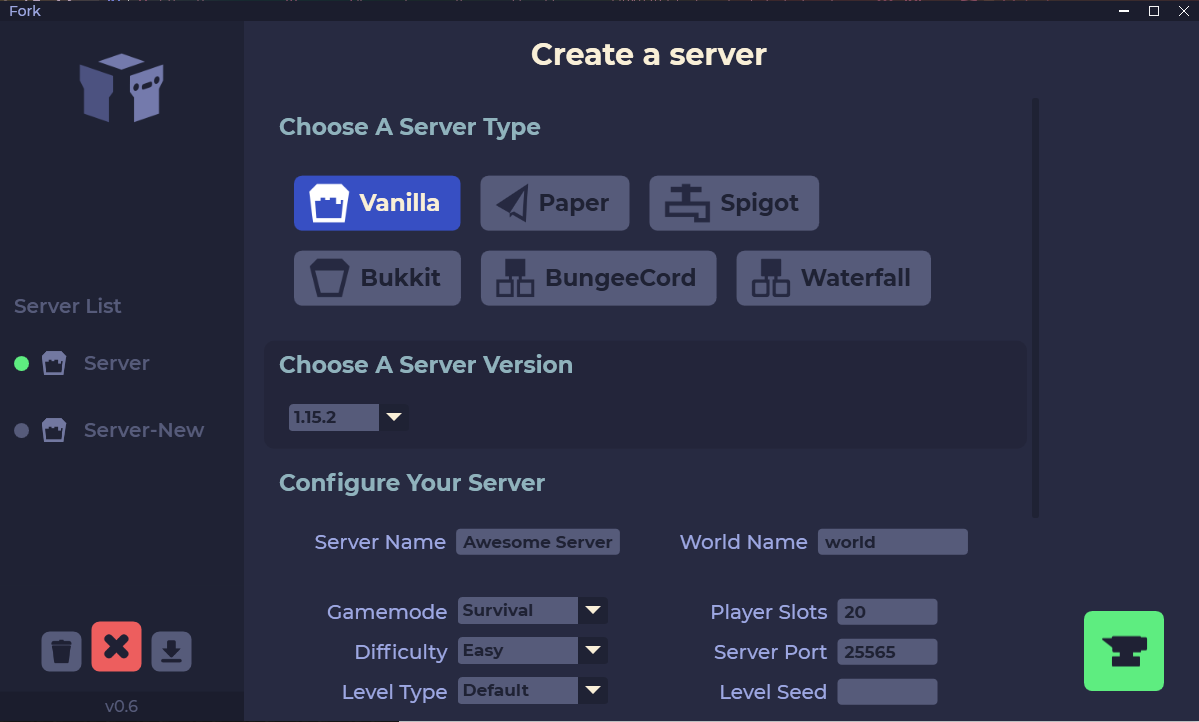Click the v0.6 version label
The width and height of the screenshot is (1199, 722).
click(122, 706)
